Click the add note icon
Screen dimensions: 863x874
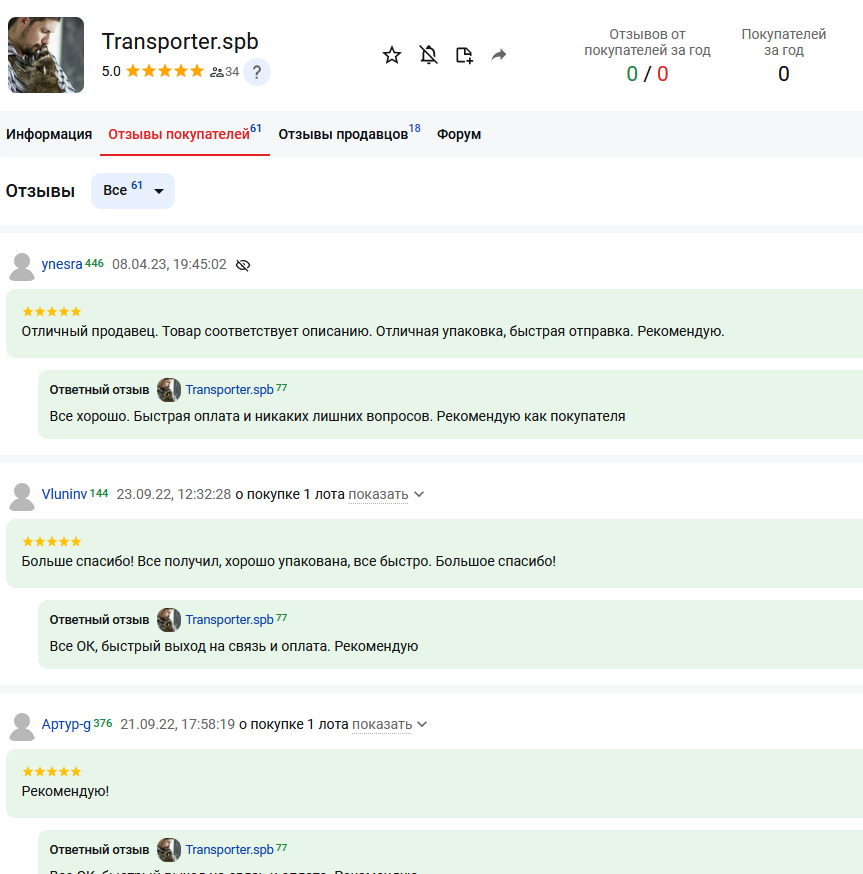click(x=464, y=55)
